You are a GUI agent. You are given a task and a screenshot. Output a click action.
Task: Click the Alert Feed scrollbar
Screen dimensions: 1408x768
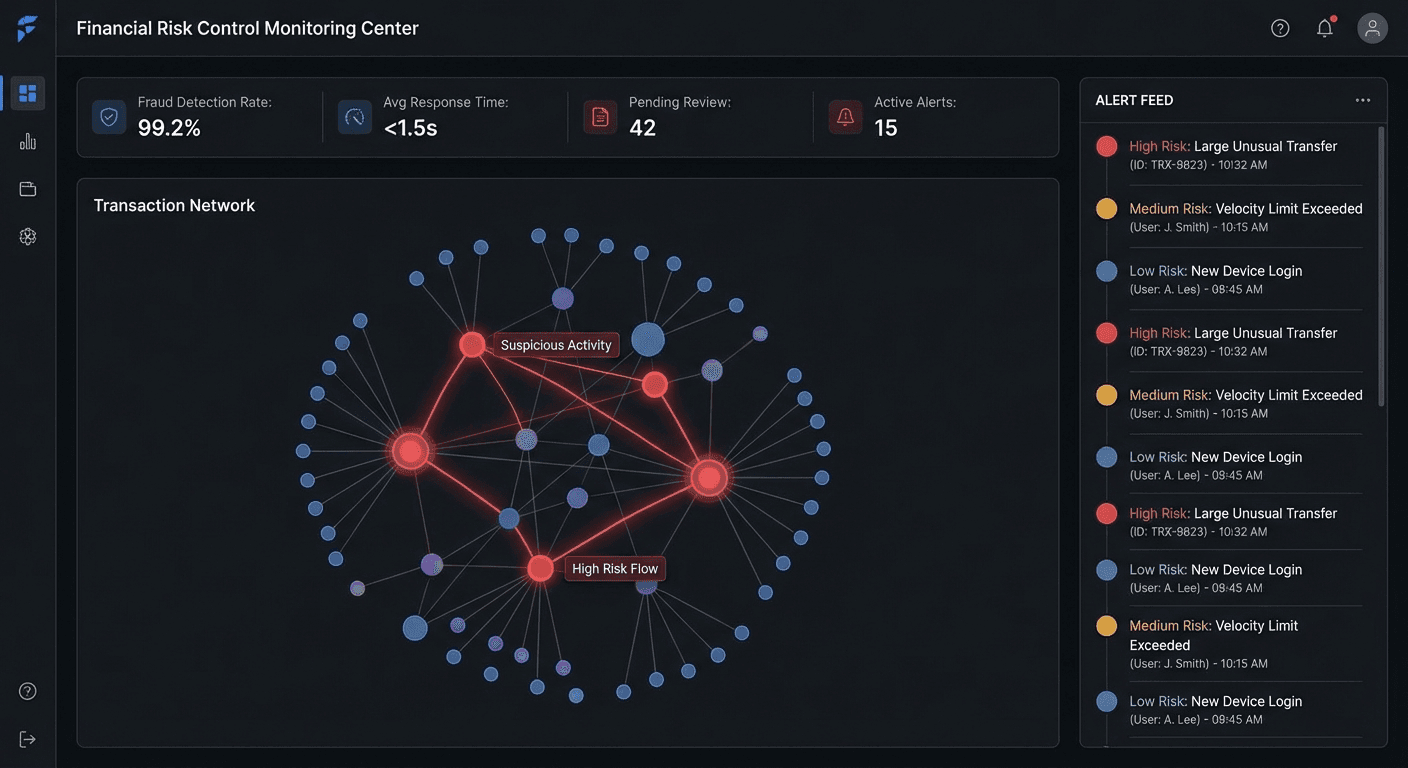coord(1382,265)
